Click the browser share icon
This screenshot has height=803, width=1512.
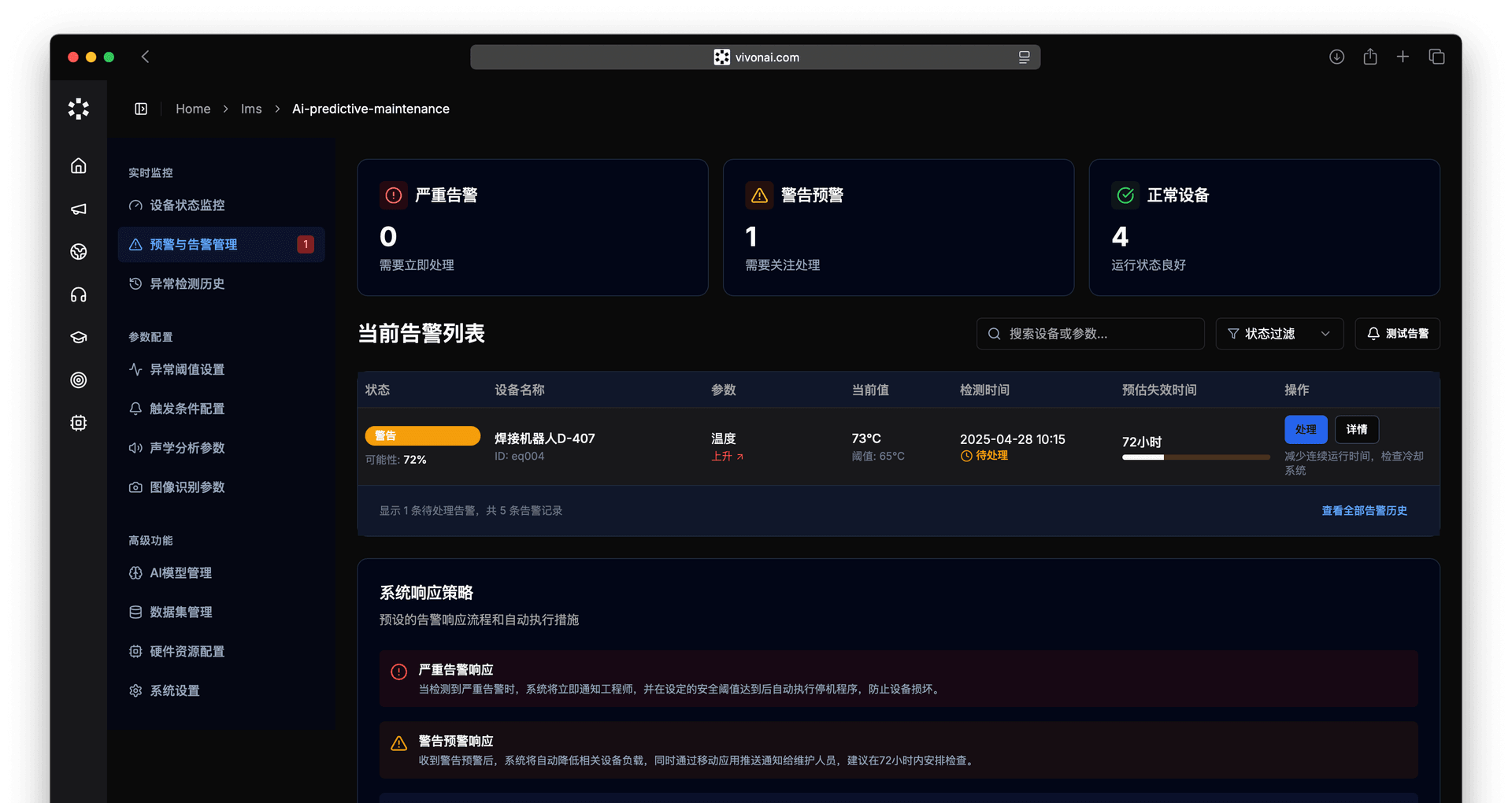1370,57
